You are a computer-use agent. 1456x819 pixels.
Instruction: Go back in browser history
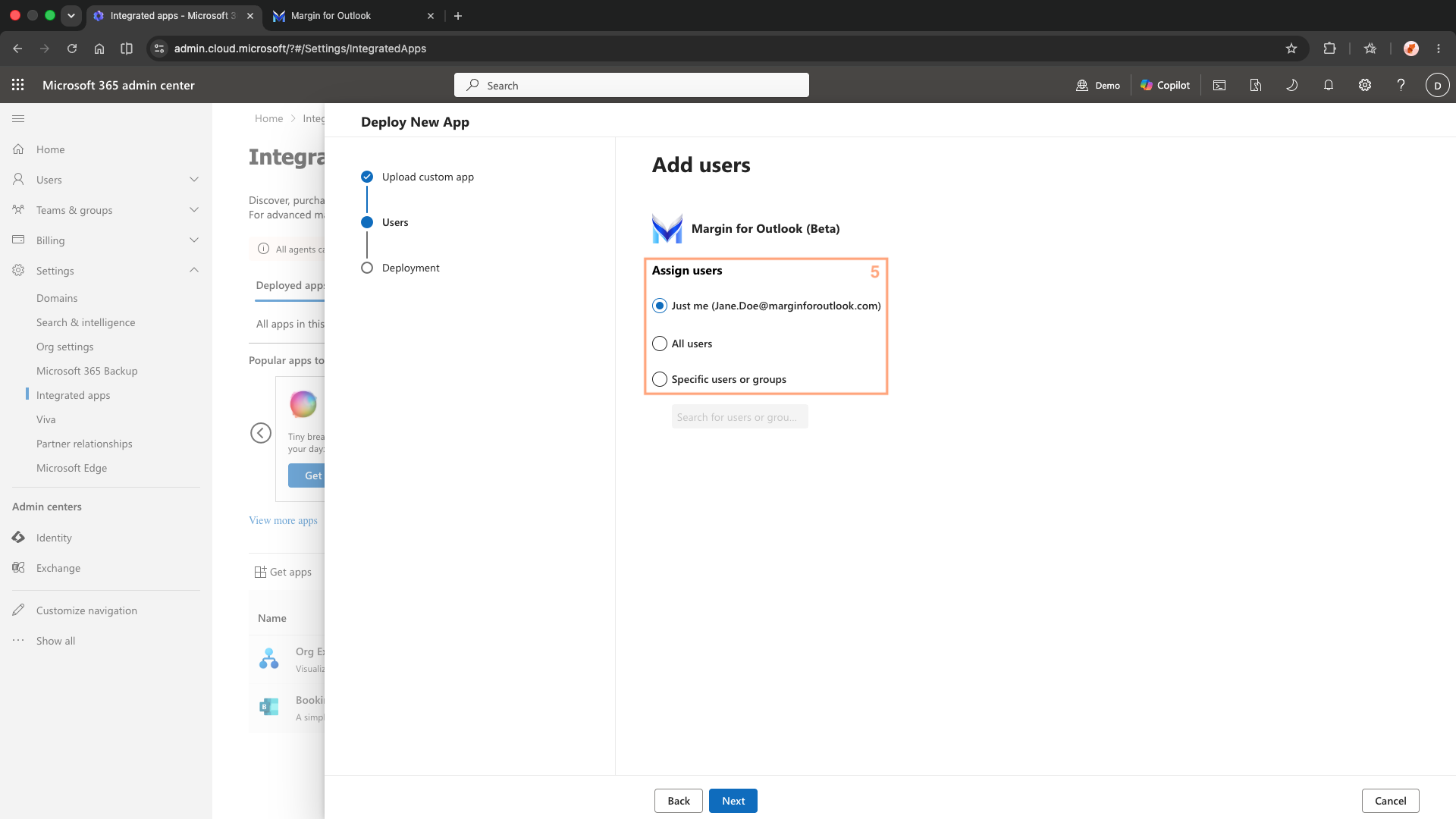coord(17,49)
